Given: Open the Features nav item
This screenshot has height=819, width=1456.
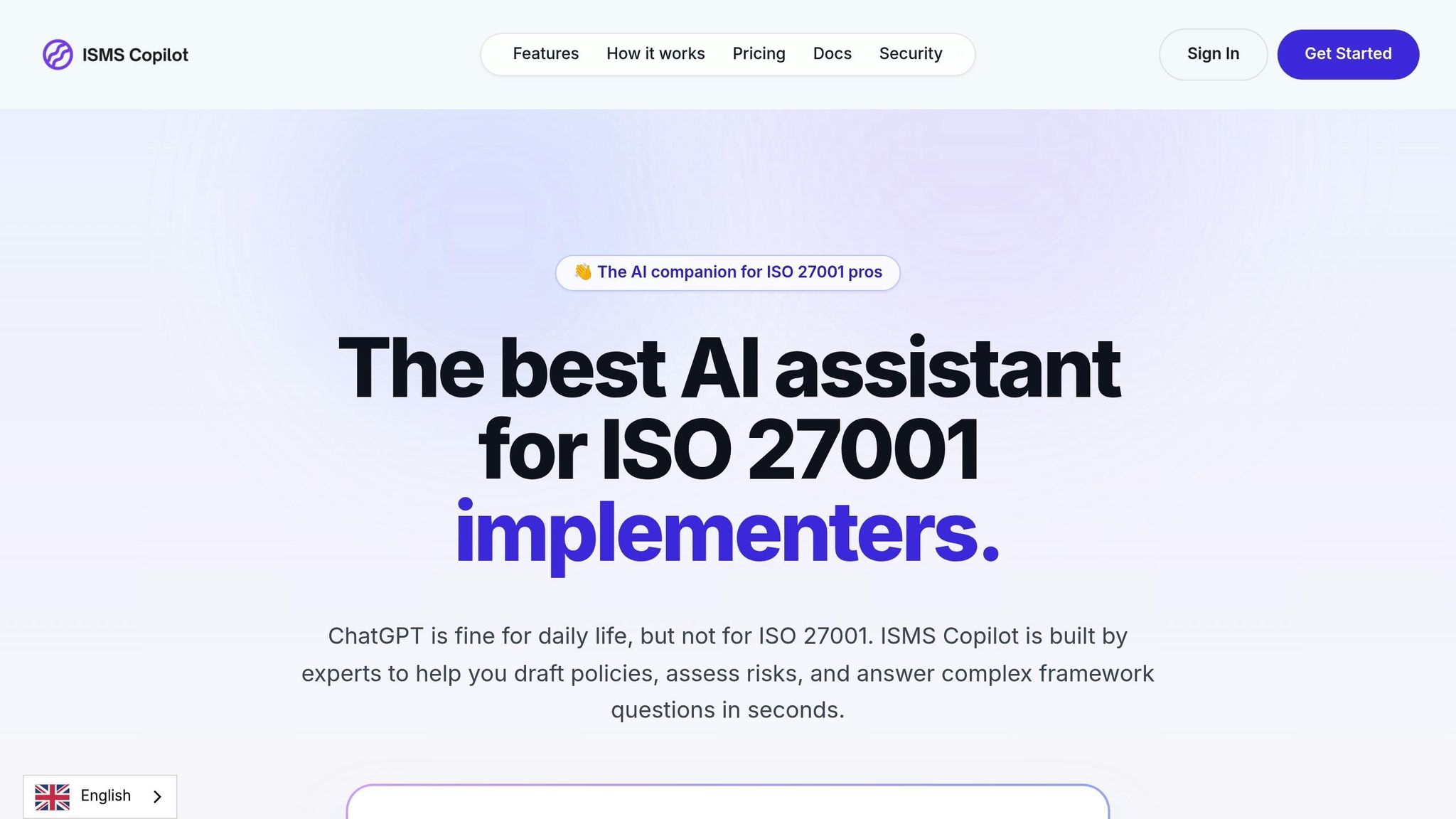Looking at the screenshot, I should [x=545, y=54].
